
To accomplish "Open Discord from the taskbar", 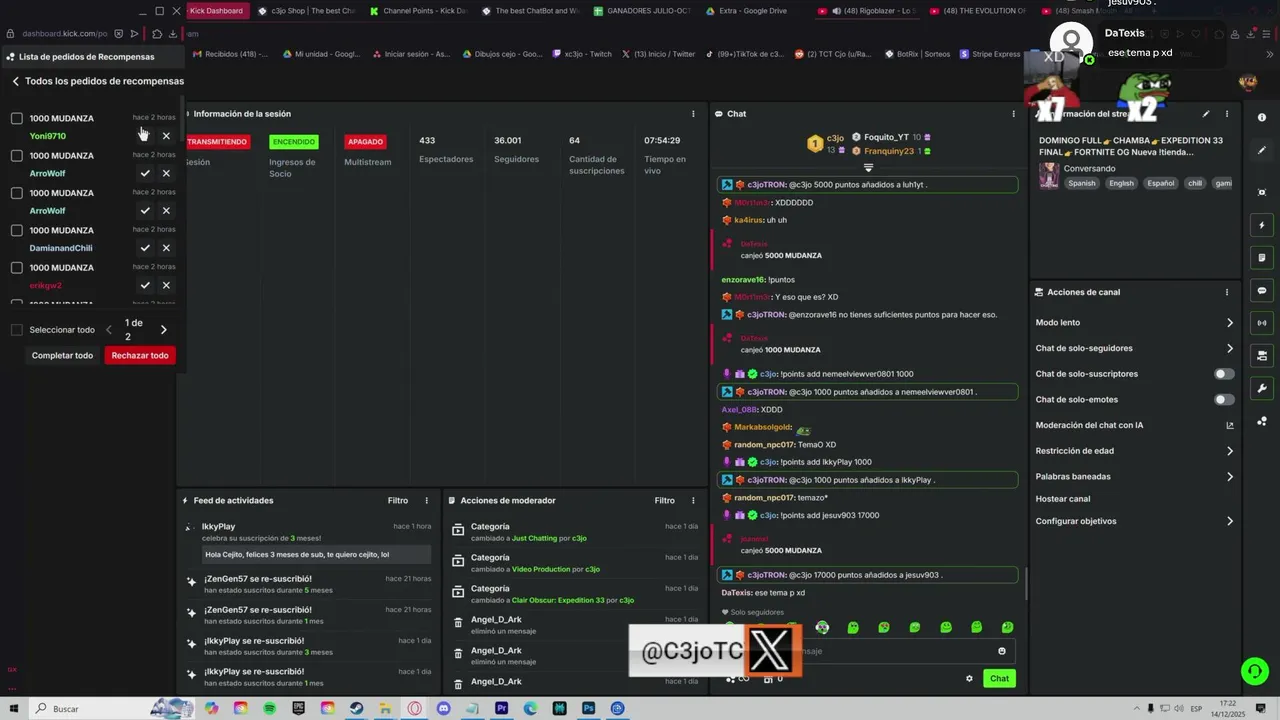I will click(443, 708).
